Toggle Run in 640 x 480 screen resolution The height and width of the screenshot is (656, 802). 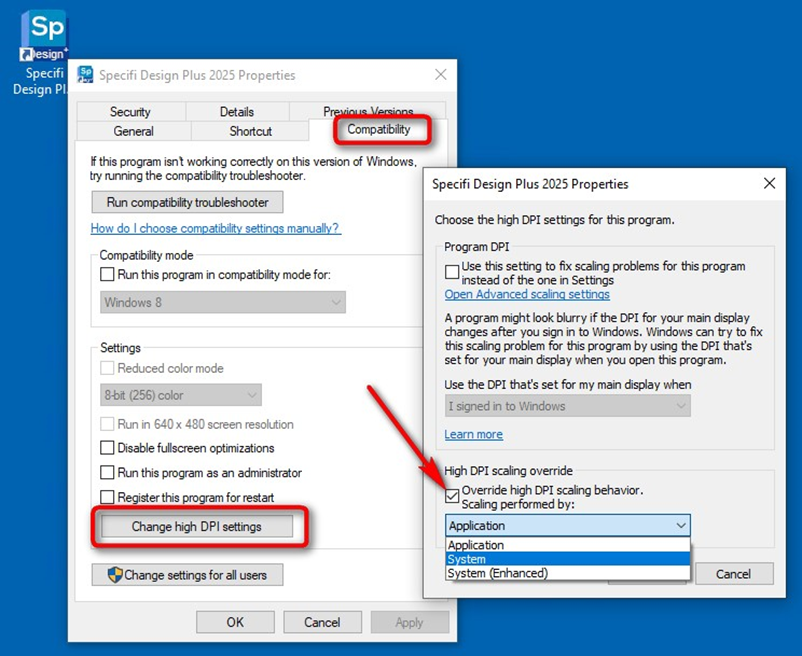click(x=107, y=424)
